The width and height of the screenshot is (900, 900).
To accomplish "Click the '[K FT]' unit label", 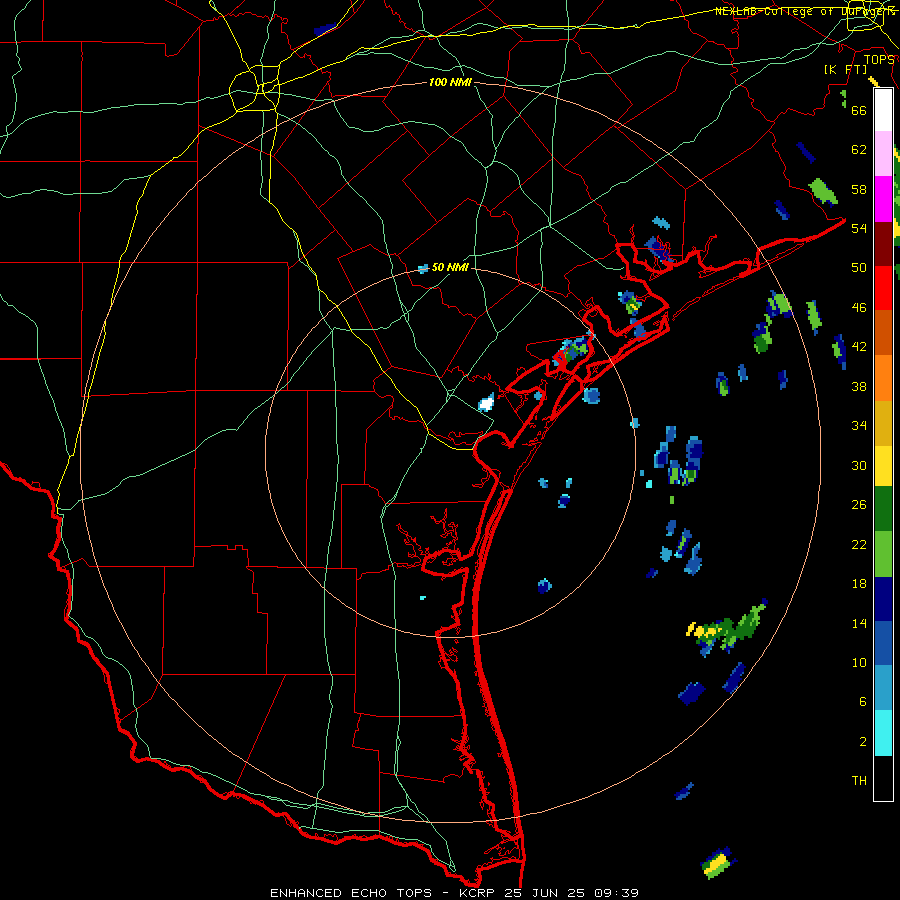I will [845, 70].
